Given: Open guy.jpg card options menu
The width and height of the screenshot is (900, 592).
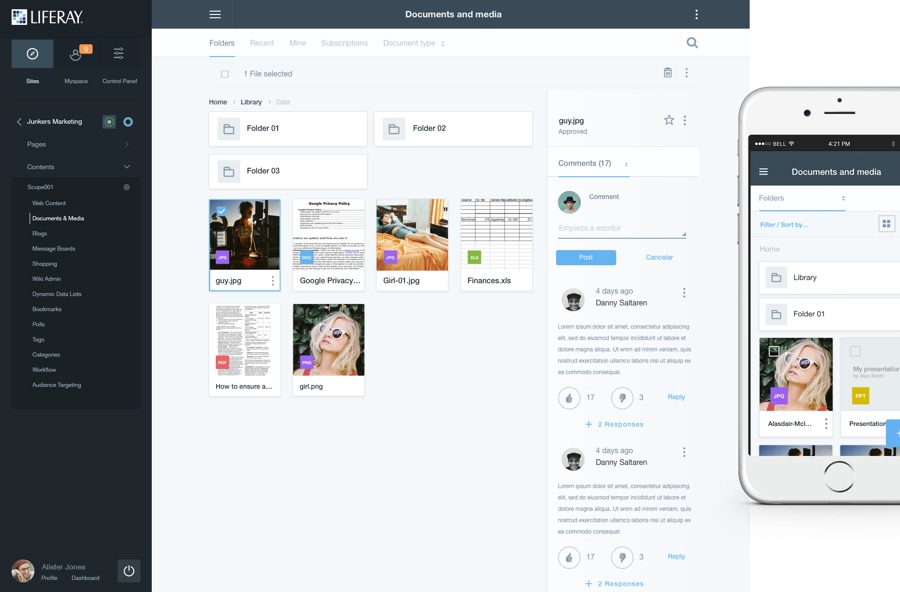Looking at the screenshot, I should [273, 280].
